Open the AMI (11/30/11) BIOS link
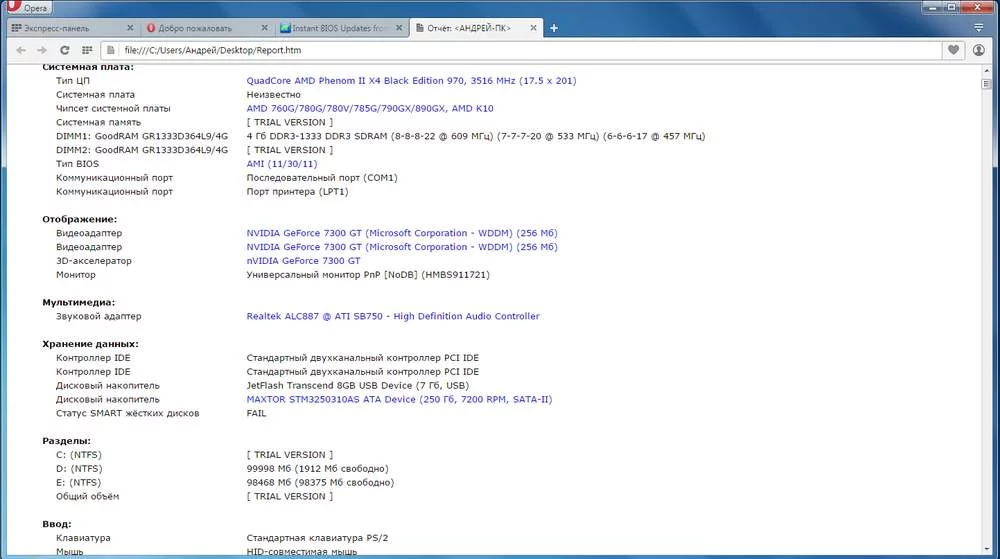1000x559 pixels. 282,164
